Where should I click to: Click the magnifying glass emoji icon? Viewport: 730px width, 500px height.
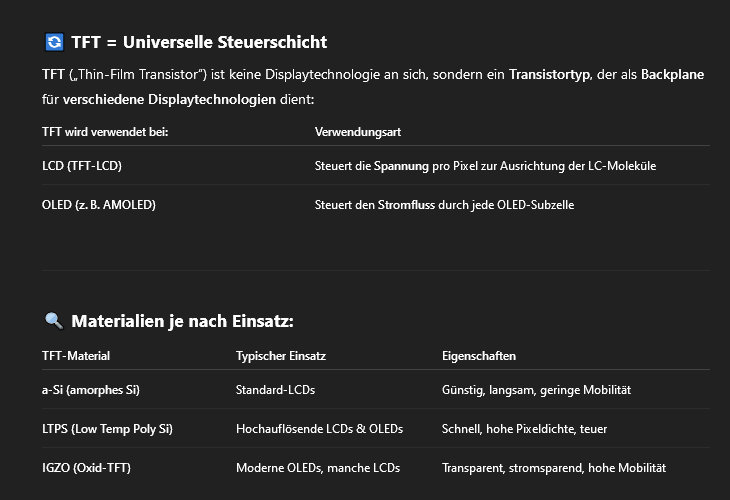(x=54, y=321)
